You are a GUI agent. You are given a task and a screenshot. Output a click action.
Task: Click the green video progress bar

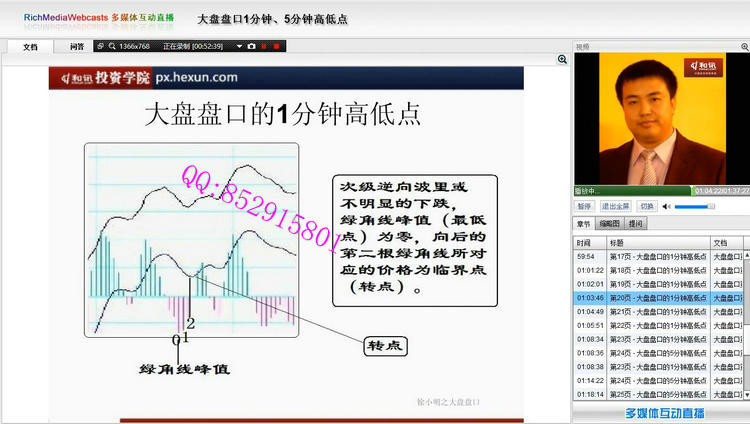click(630, 190)
